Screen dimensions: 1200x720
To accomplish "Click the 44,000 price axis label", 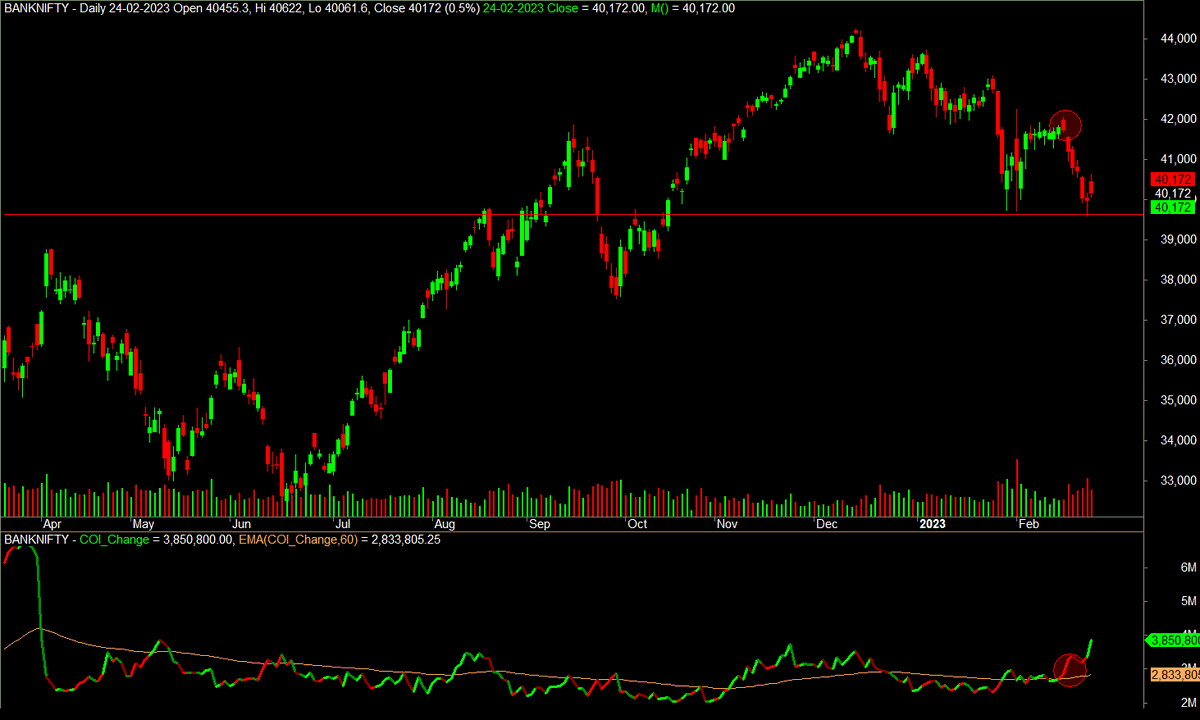I will 1177,39.
